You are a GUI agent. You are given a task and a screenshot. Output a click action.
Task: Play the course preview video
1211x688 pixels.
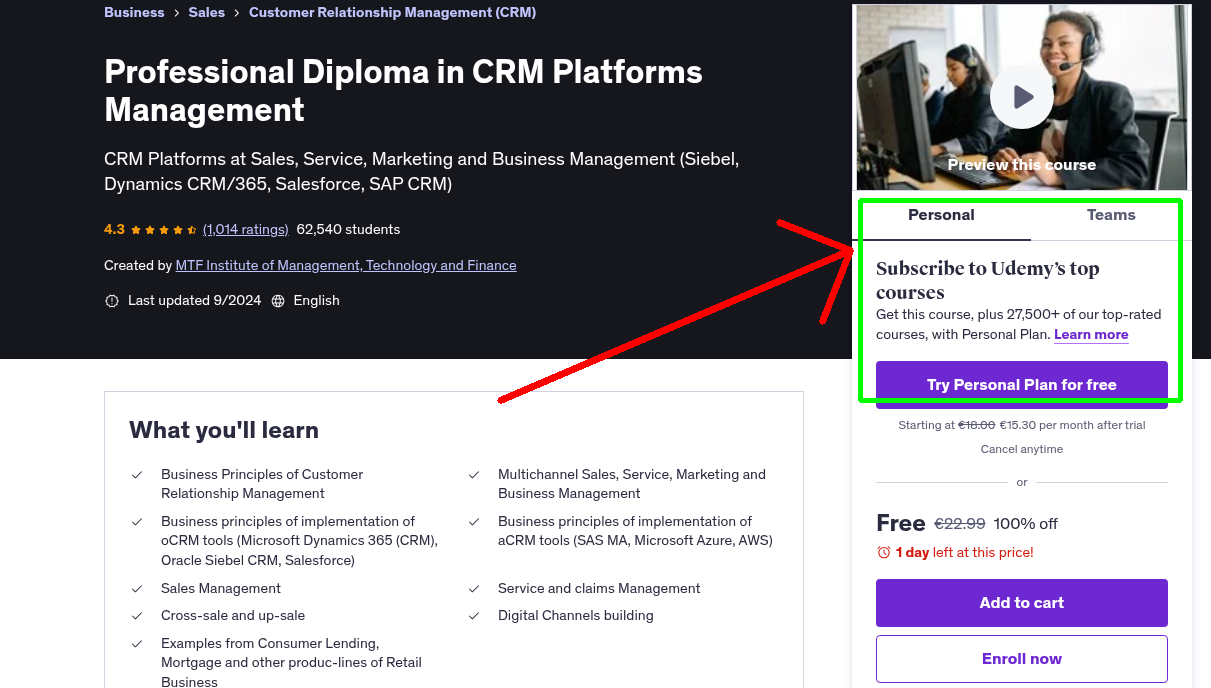1022,97
